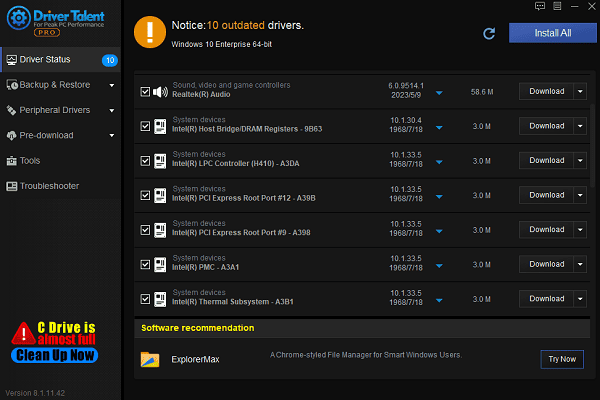The width and height of the screenshot is (600, 400).
Task: Uncheck the Intel(R) PMC - A3A1 checkbox
Action: click(145, 264)
